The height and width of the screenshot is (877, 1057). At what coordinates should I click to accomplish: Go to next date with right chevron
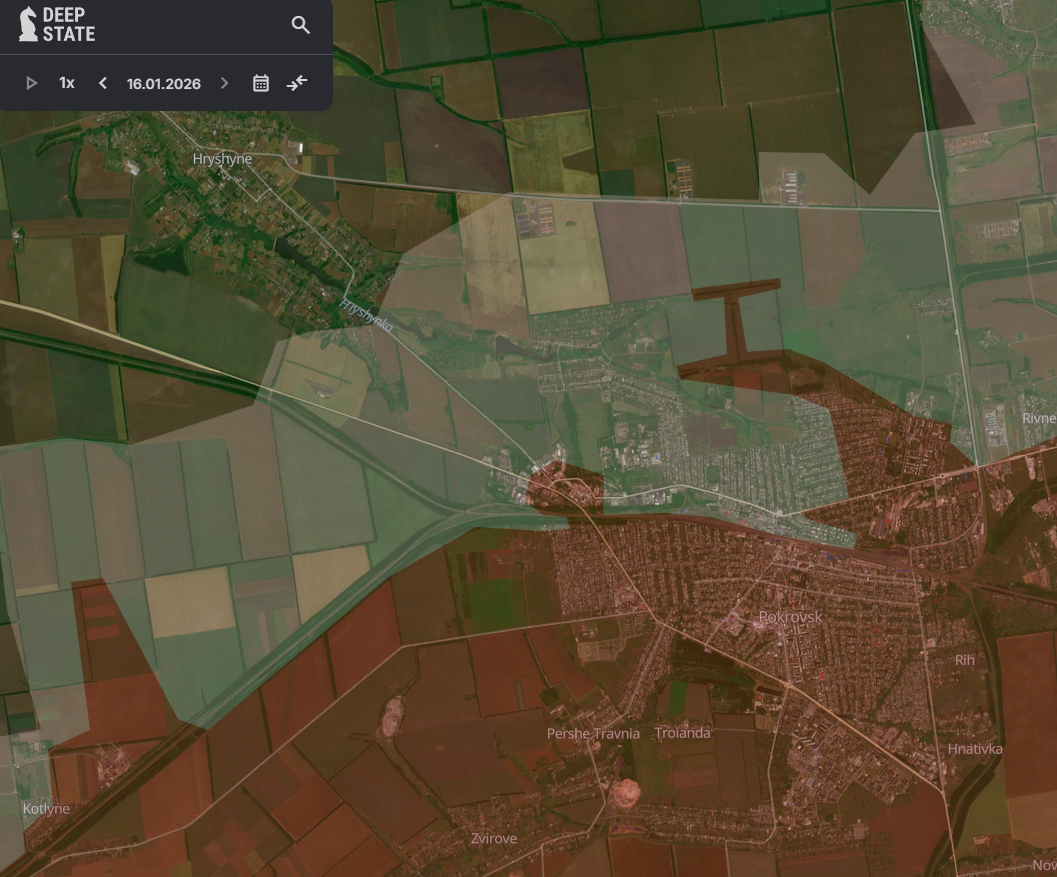(224, 83)
